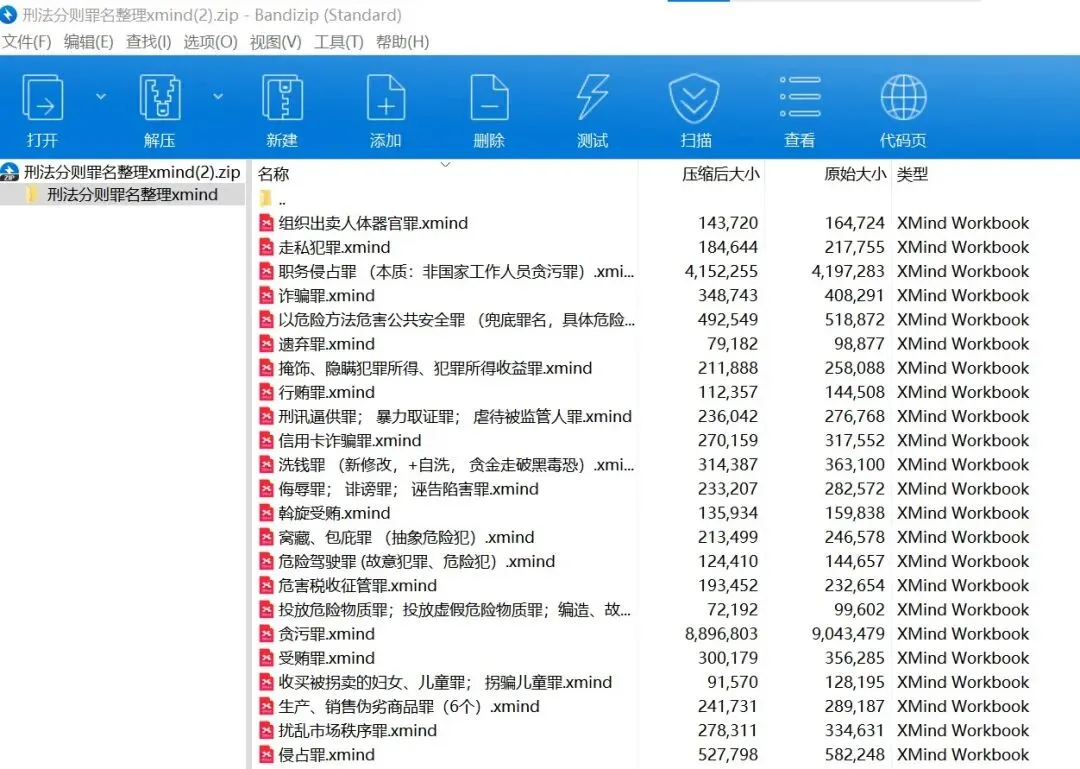Select file name 危险驾驶罪 (故意犯罪、危险犯).xmind
Screen dimensions: 1080x769
click(417, 562)
